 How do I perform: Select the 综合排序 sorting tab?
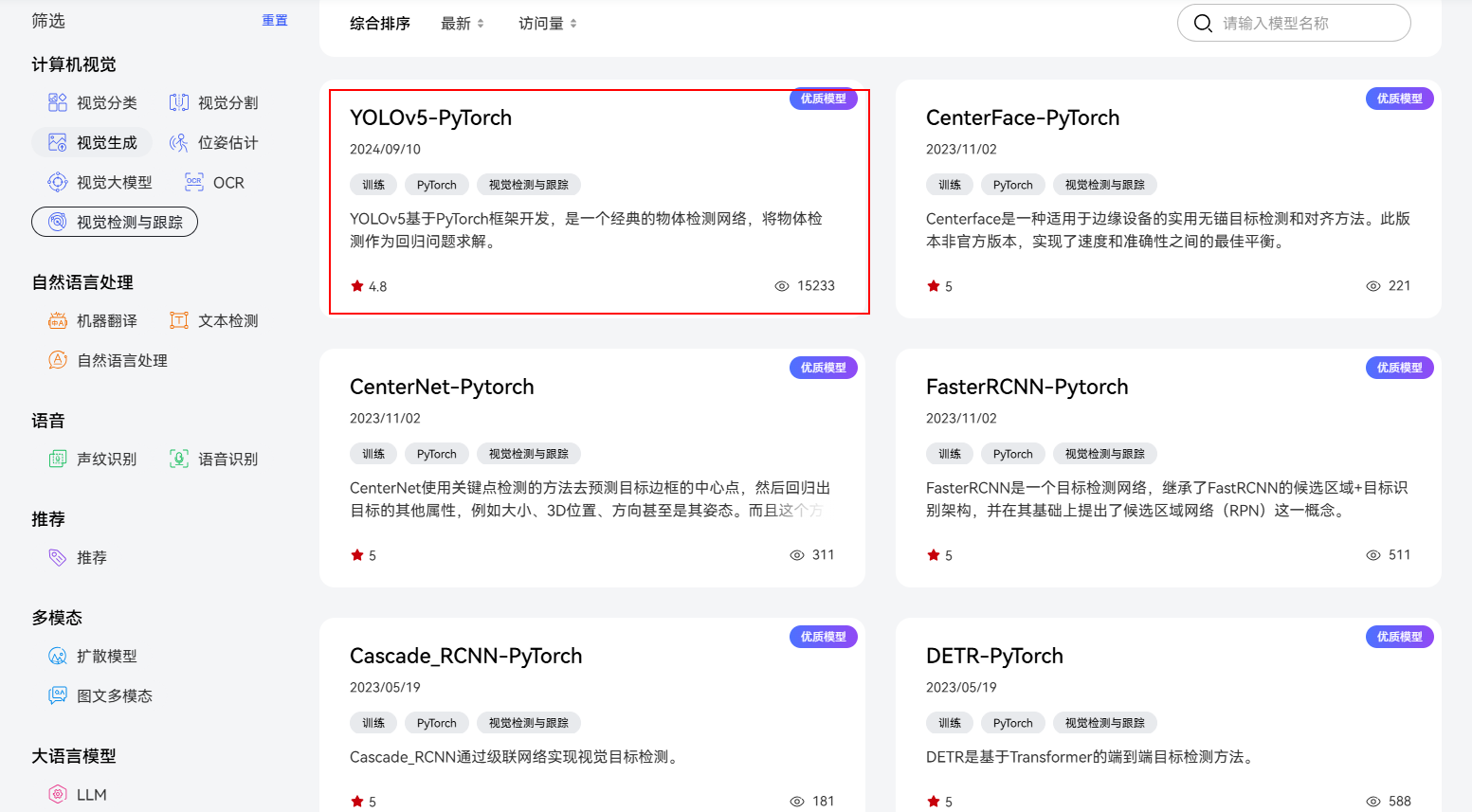[x=380, y=23]
